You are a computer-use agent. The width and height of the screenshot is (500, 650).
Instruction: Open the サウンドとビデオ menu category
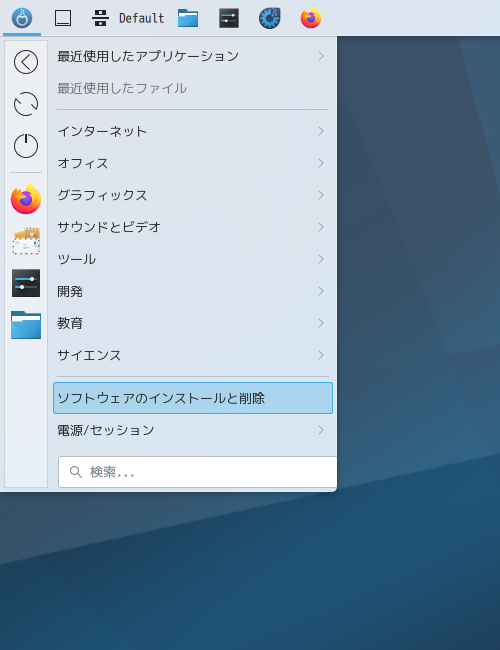193,227
